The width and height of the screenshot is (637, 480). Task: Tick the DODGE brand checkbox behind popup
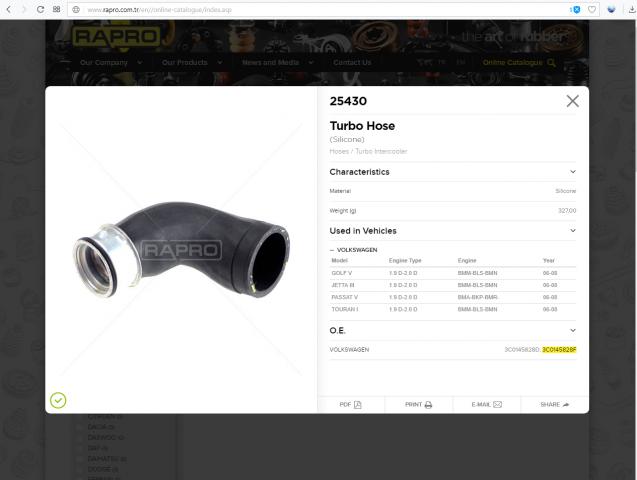click(x=80, y=469)
